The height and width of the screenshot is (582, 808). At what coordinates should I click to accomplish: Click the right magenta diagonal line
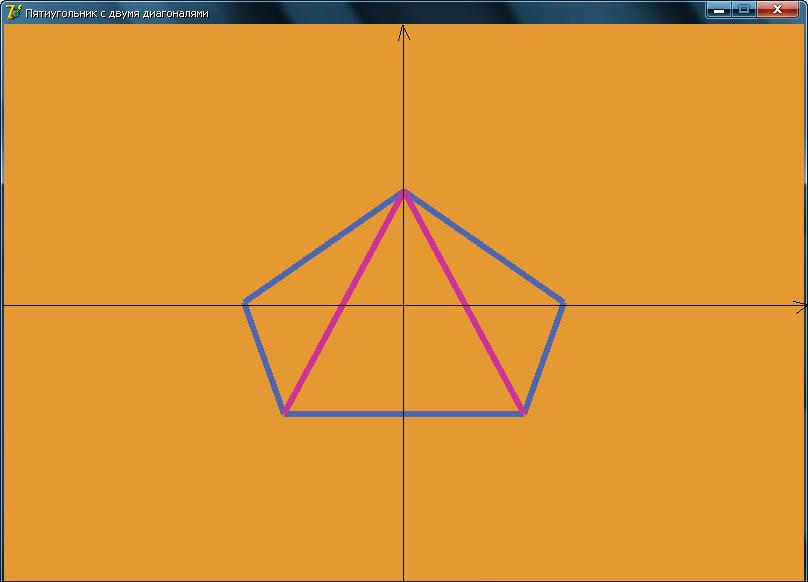(x=464, y=302)
